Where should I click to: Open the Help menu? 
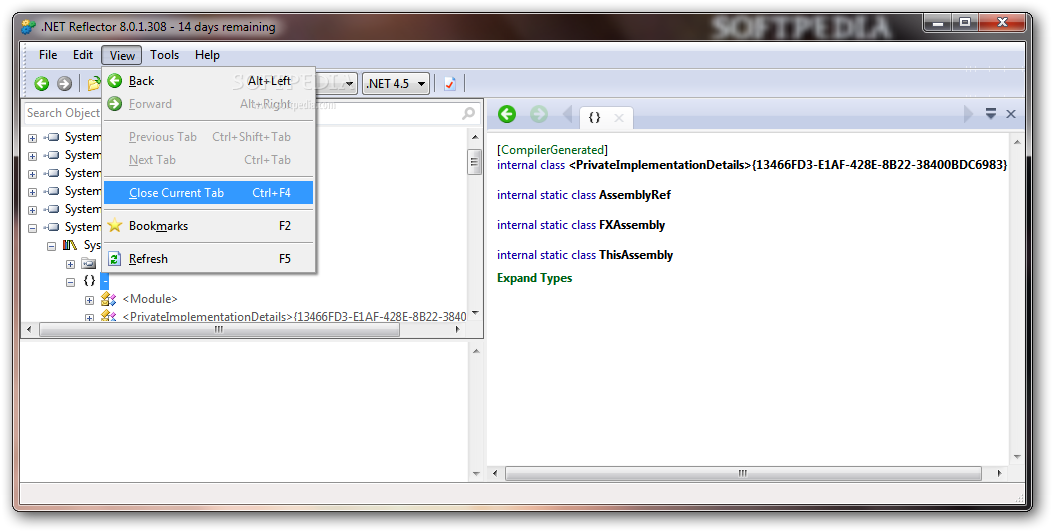(207, 55)
